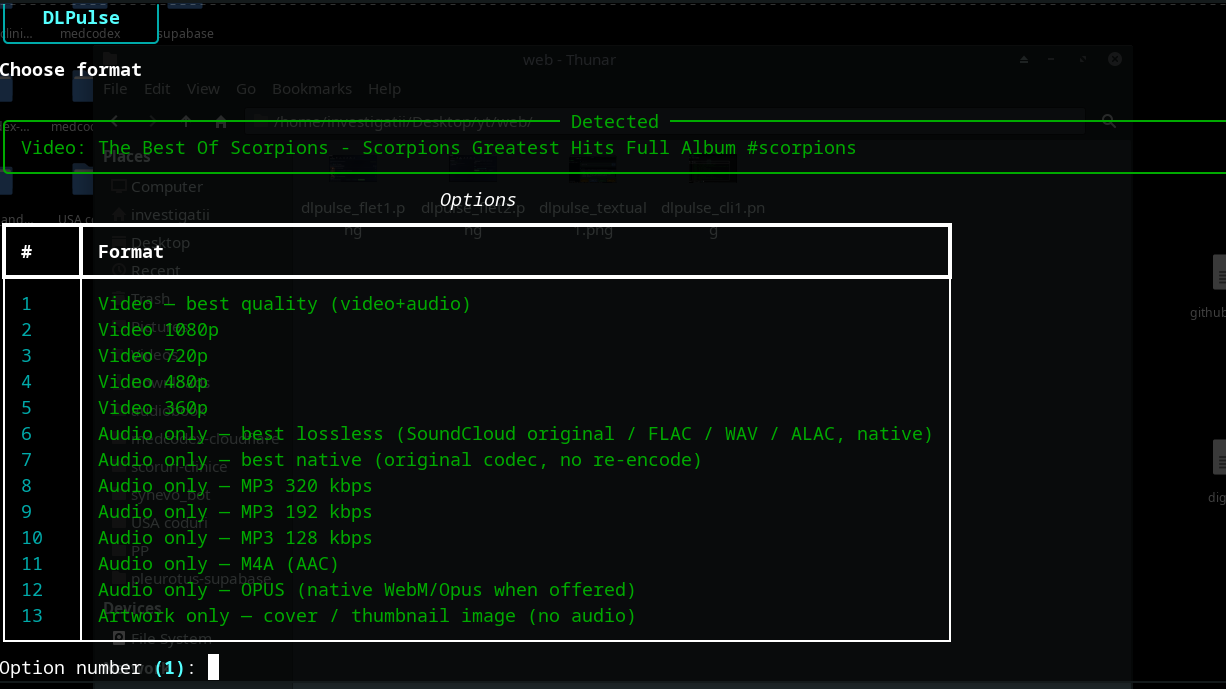Open the Bookmarks menu in Thunar
Screen dimensions: 1226x689
tap(312, 89)
